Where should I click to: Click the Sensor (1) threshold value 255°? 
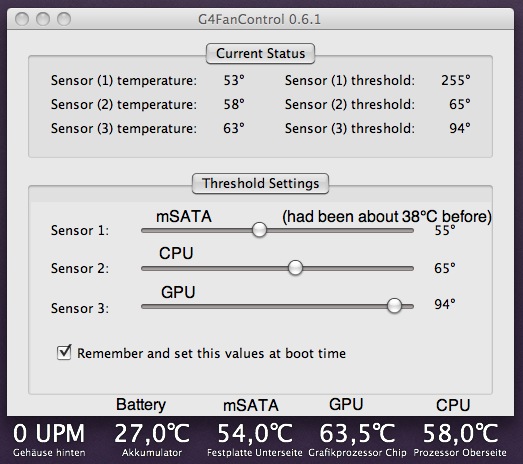456,80
